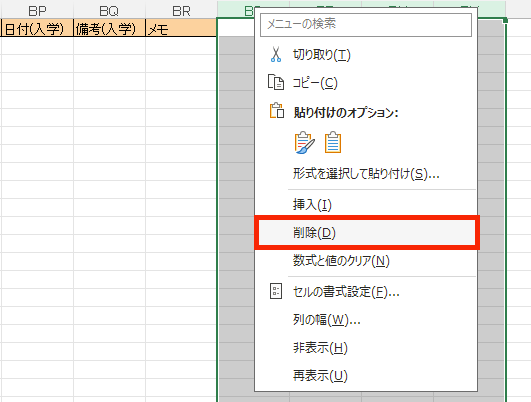This screenshot has width=531, height=402.
Task: Click the メモ header cell
Action: 181,28
